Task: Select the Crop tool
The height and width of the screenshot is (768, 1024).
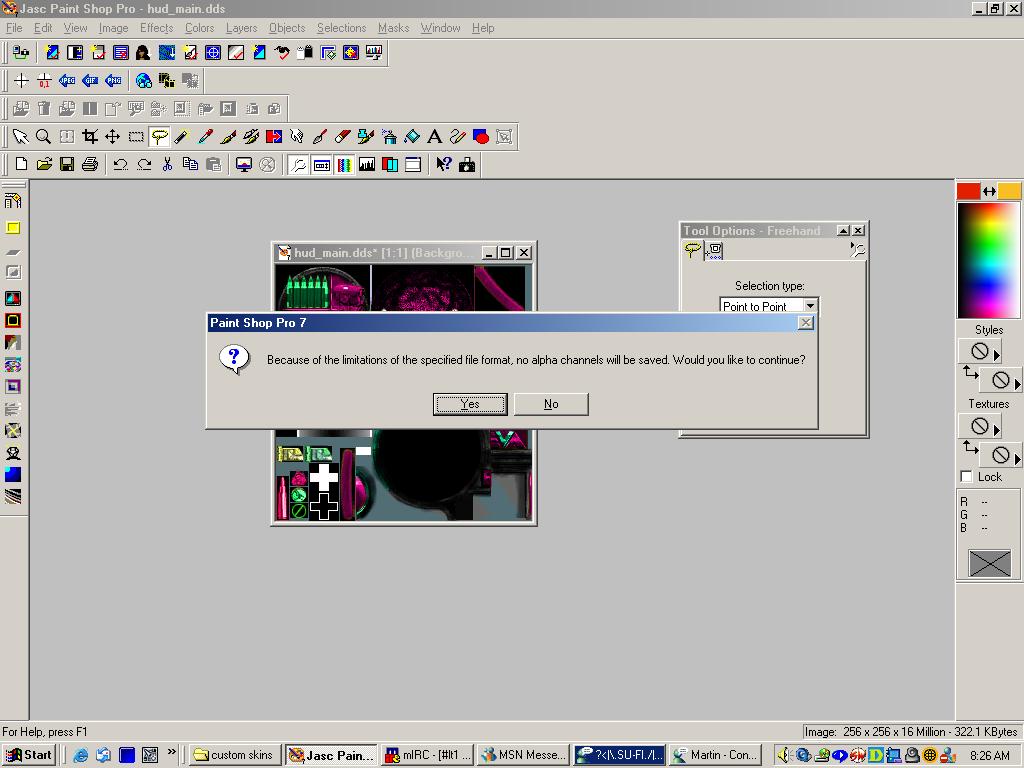Action: (90, 137)
